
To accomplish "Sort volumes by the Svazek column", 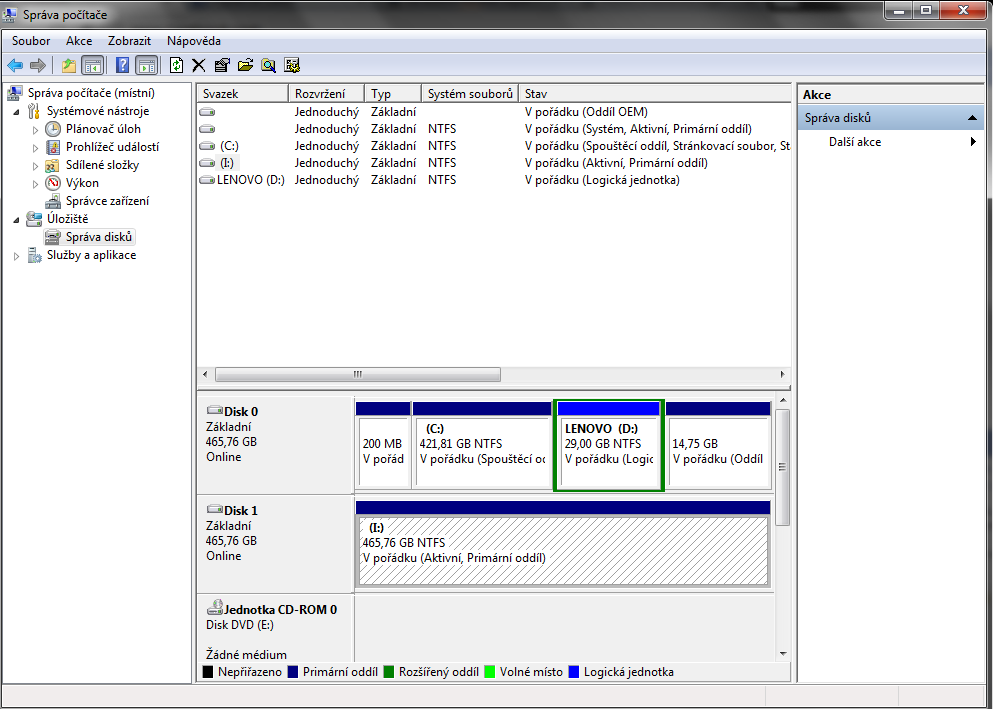I will tap(243, 94).
